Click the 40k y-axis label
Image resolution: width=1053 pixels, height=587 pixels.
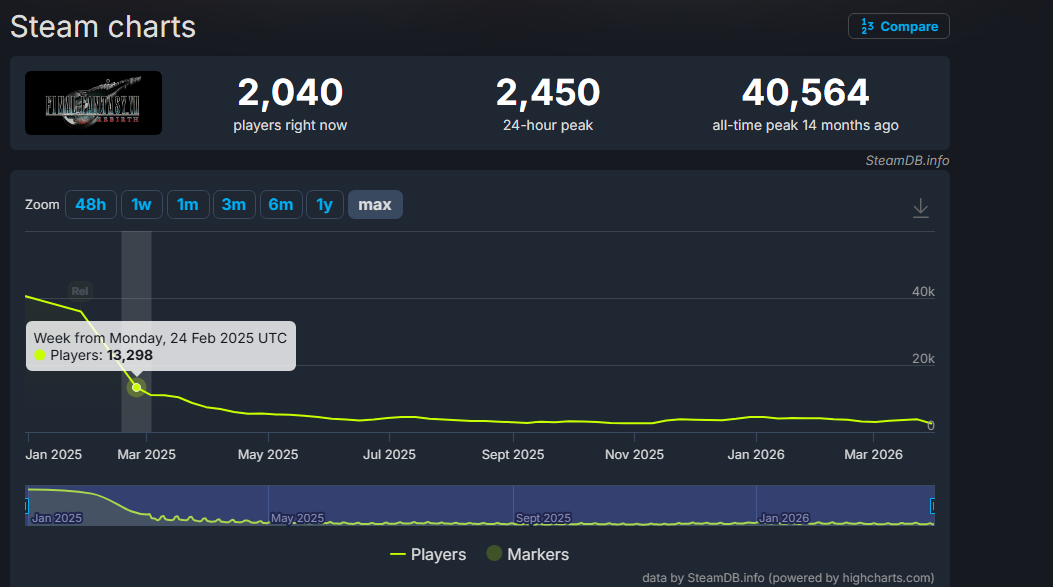click(923, 291)
